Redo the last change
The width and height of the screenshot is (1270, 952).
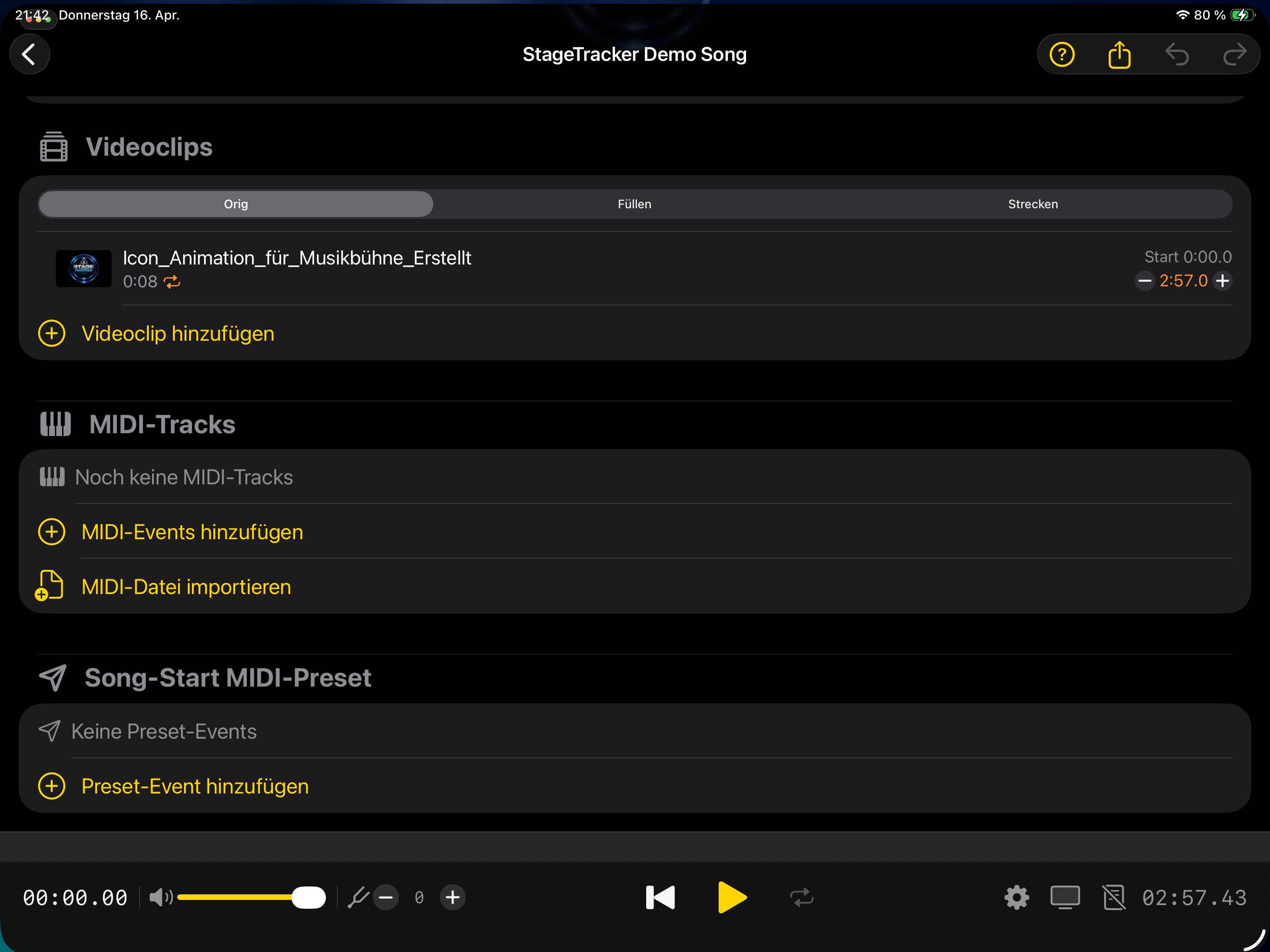click(x=1234, y=54)
